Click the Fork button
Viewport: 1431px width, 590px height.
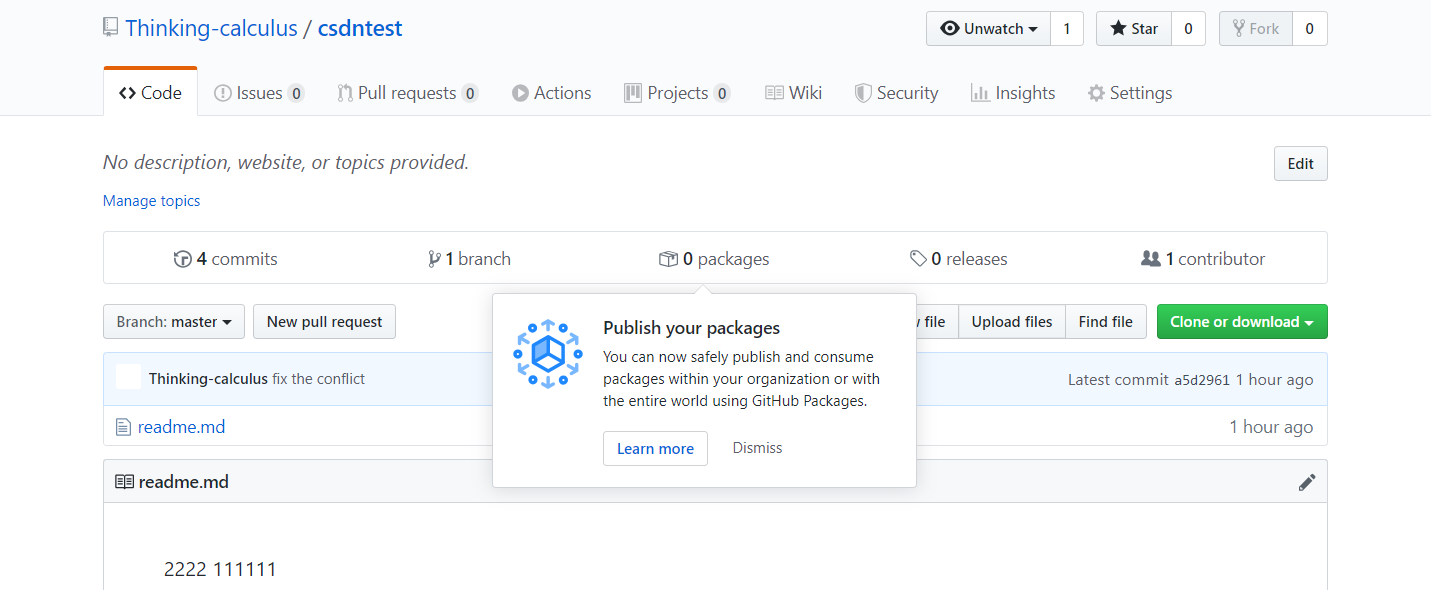1256,29
